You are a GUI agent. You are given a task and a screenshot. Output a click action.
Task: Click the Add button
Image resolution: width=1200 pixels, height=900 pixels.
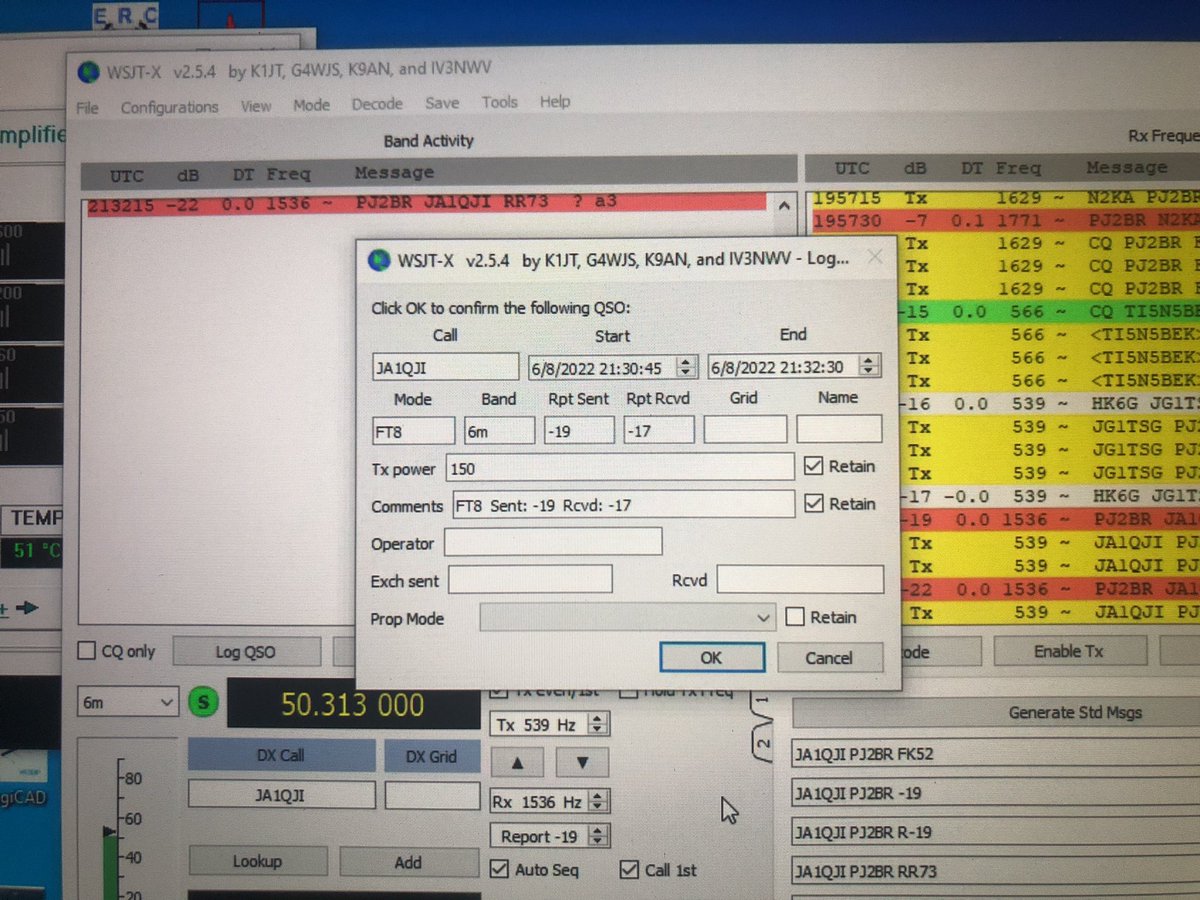click(x=408, y=861)
